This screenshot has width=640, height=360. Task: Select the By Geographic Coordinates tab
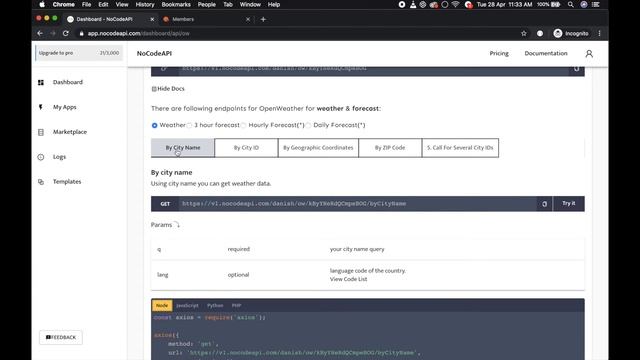tap(318, 148)
